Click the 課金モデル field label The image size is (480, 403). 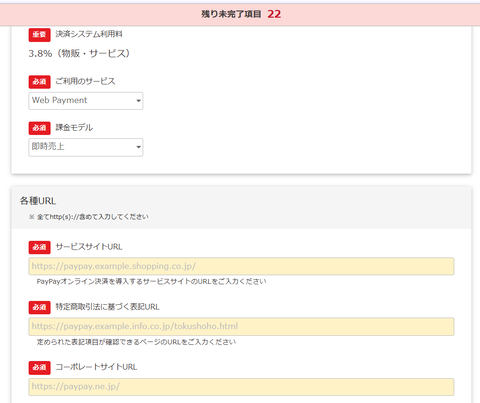(74, 128)
